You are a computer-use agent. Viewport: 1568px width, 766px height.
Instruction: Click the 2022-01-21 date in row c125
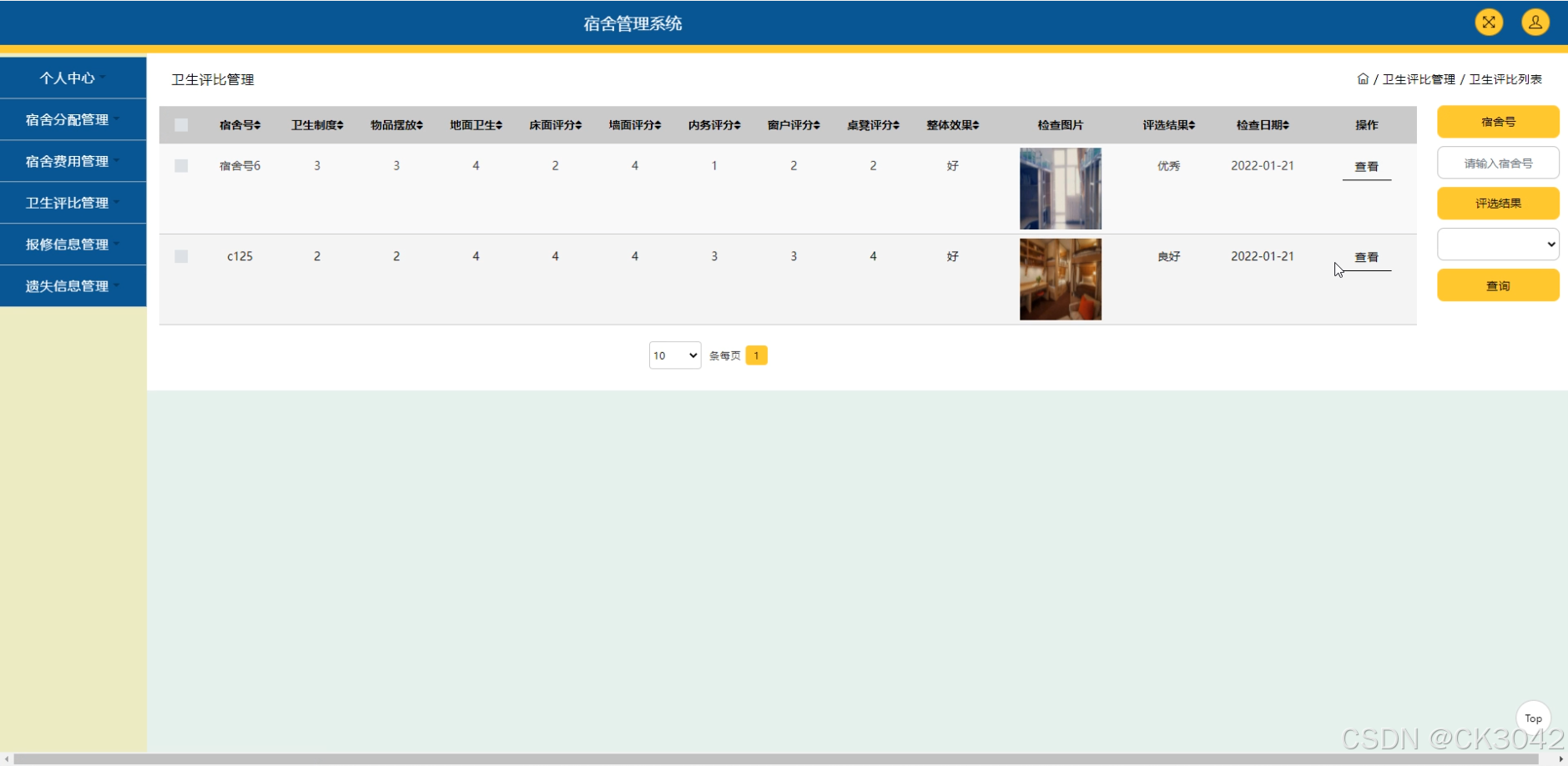tap(1263, 256)
